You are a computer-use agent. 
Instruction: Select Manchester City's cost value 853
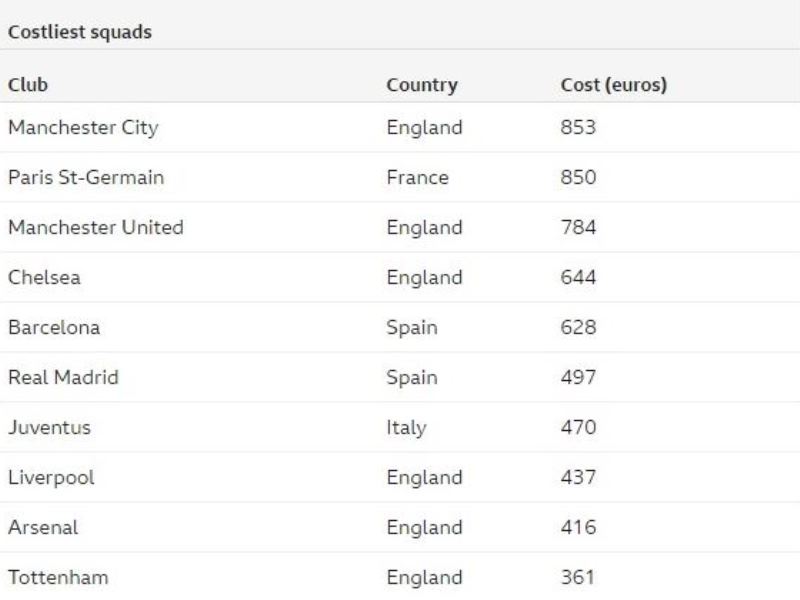(x=578, y=127)
